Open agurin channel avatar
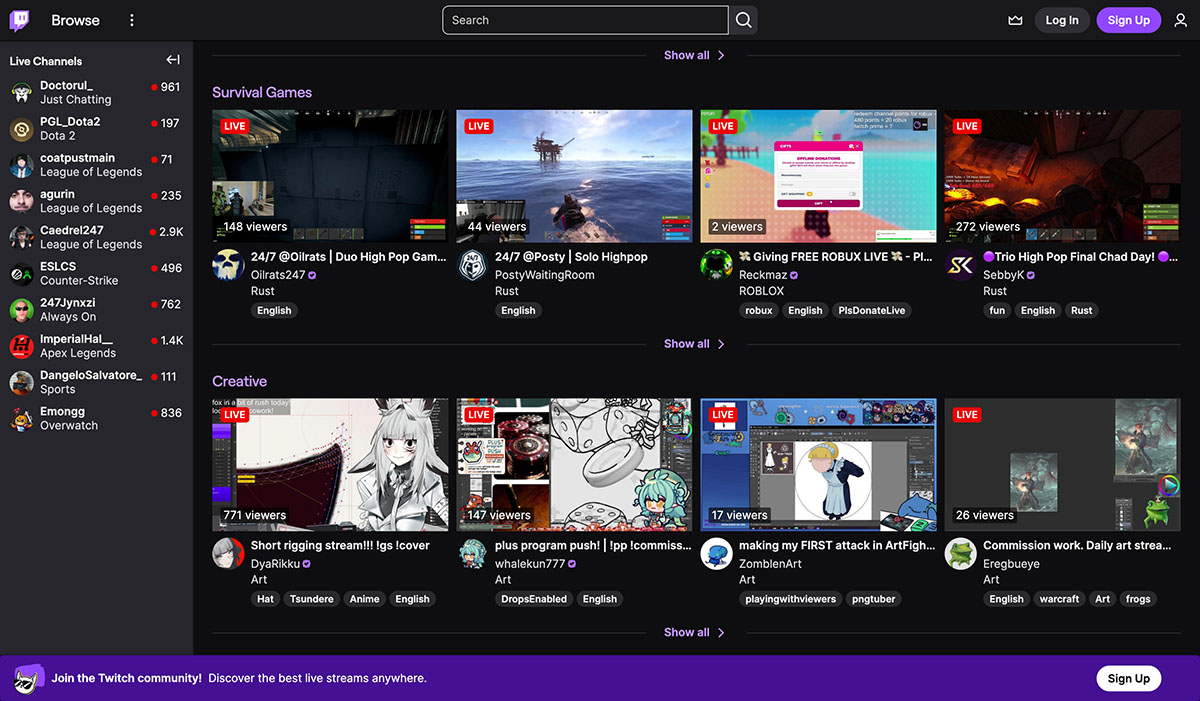This screenshot has width=1200, height=701. (22, 201)
